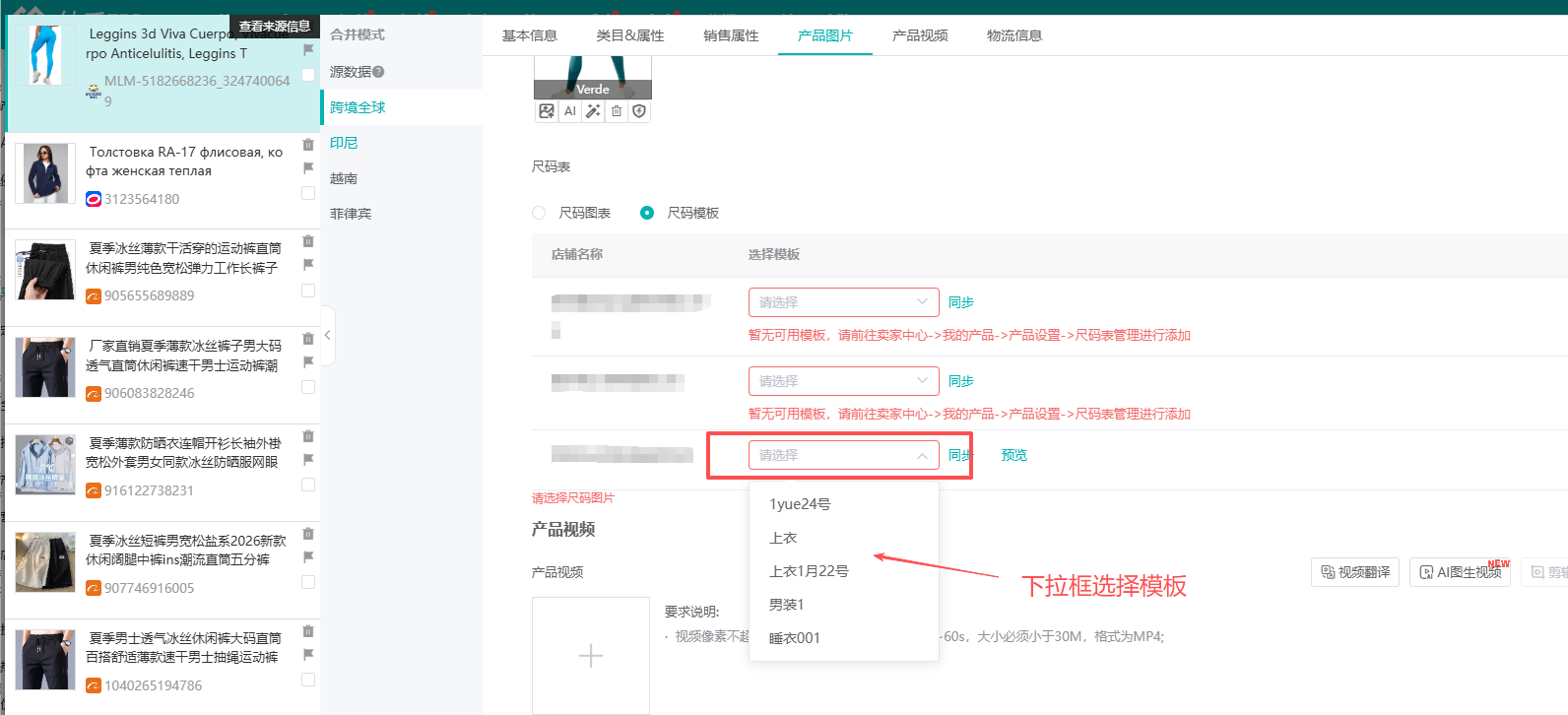
Task: Switch to the 物流信息 tab
Action: pos(1014,35)
